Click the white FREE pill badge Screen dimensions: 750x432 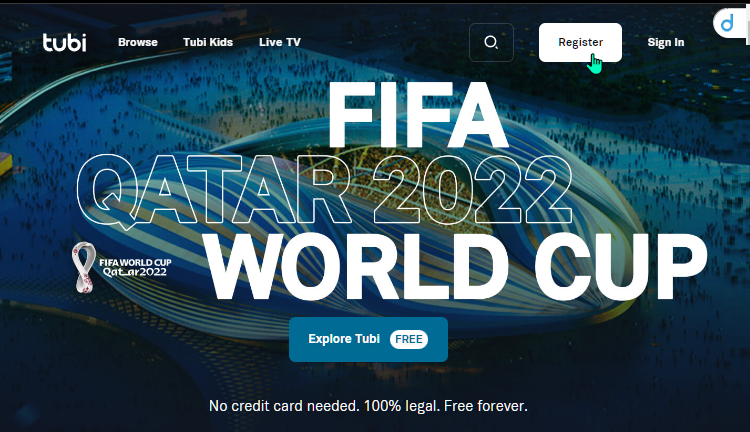point(408,339)
